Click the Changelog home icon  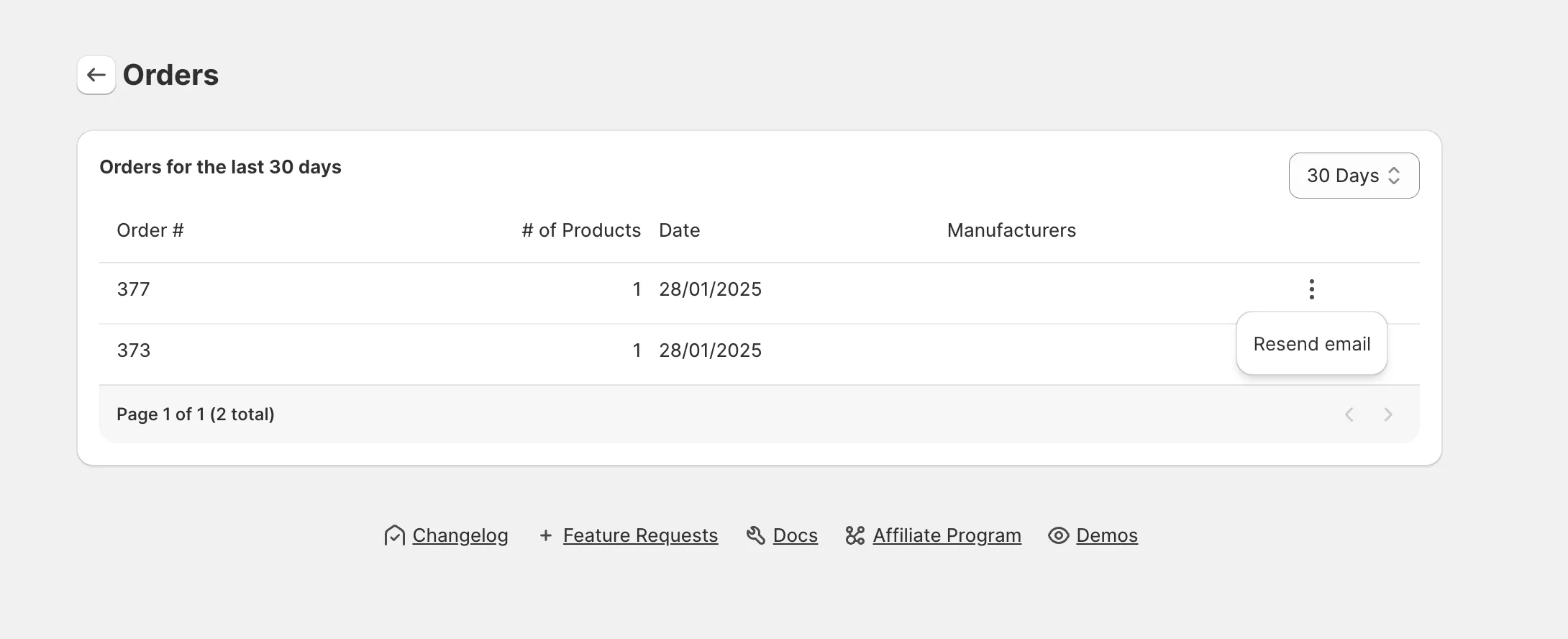coord(395,535)
